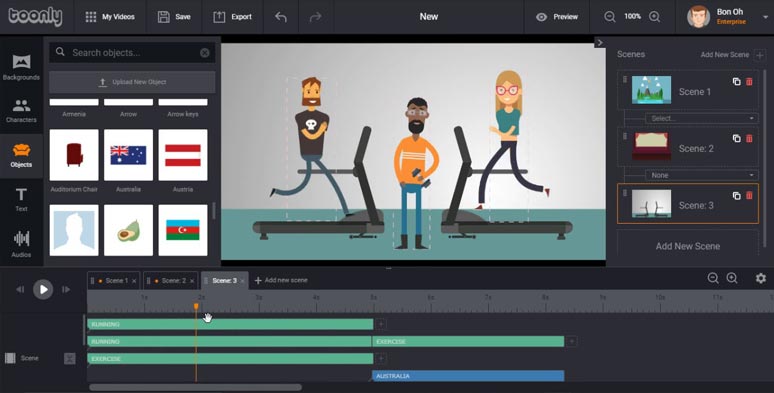This screenshot has width=774, height=393.
Task: Click the Upload New Object button
Action: 132,82
